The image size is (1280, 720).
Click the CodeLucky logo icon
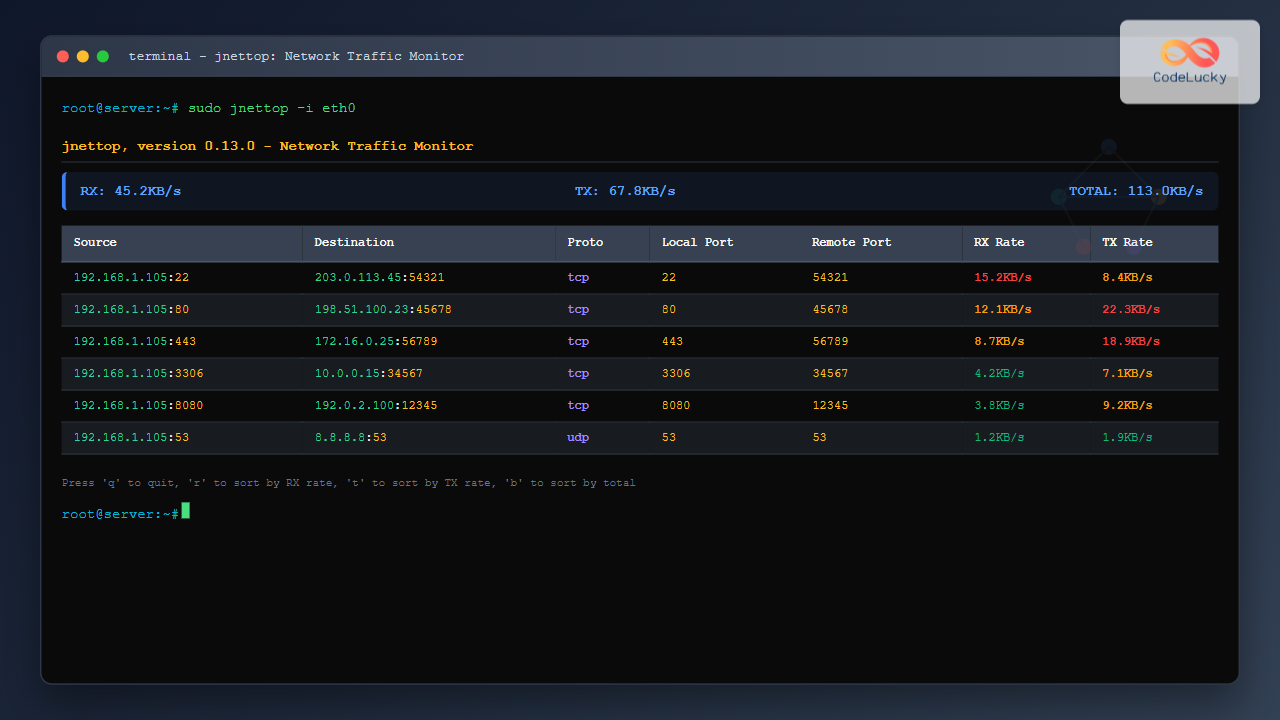[x=1189, y=51]
